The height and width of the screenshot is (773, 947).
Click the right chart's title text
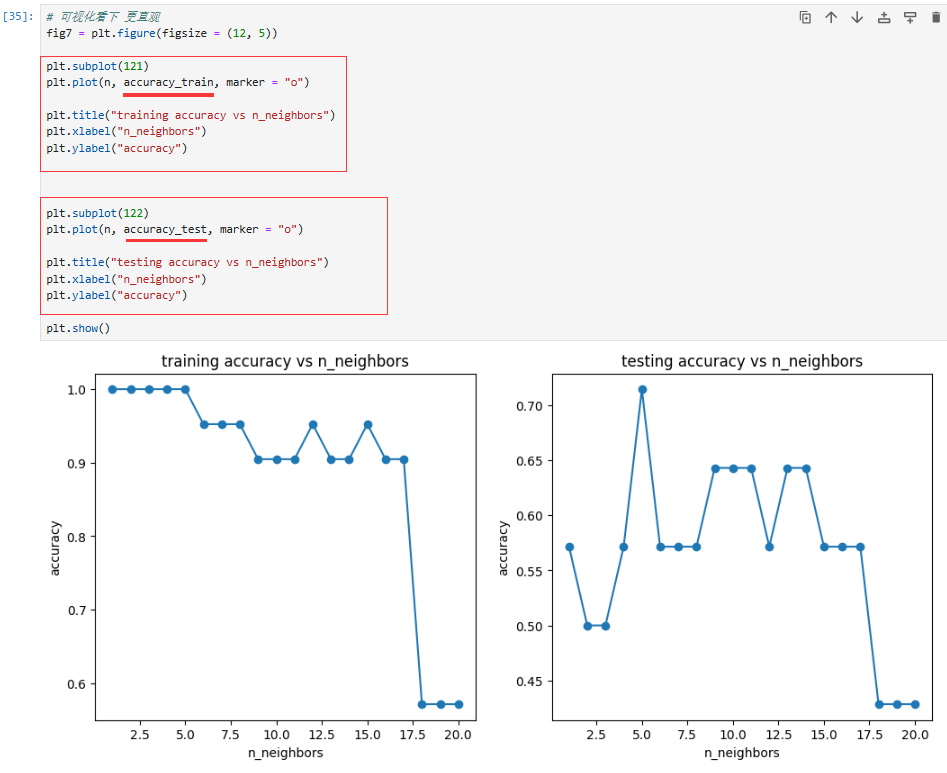point(742,361)
